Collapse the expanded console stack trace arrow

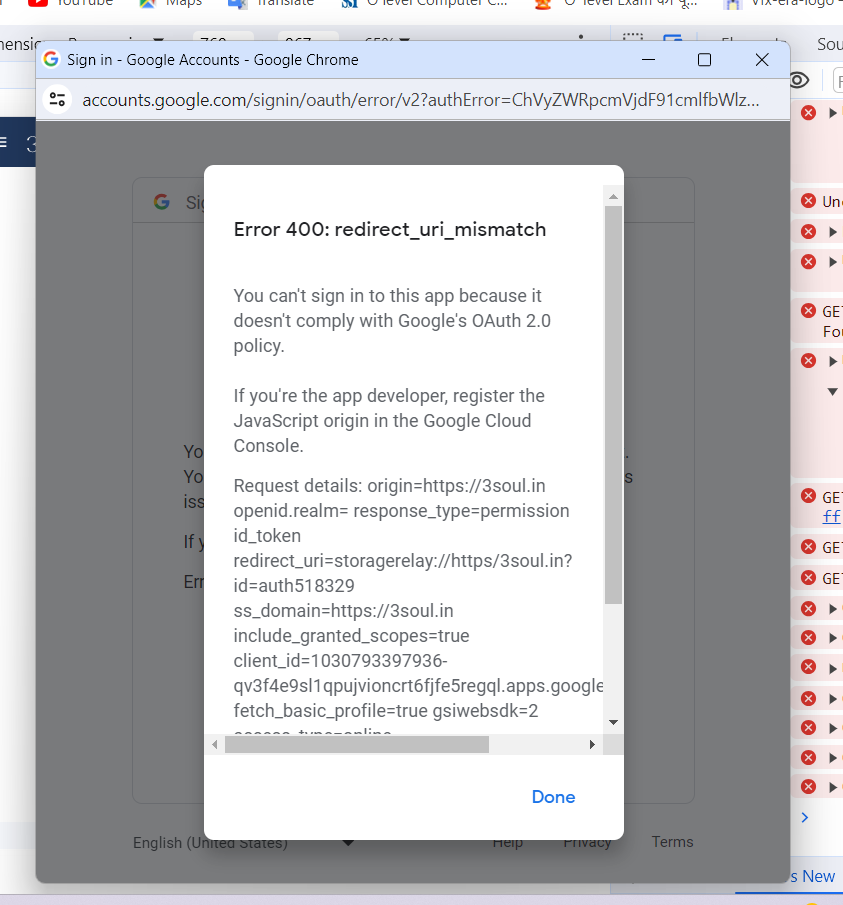(x=832, y=392)
